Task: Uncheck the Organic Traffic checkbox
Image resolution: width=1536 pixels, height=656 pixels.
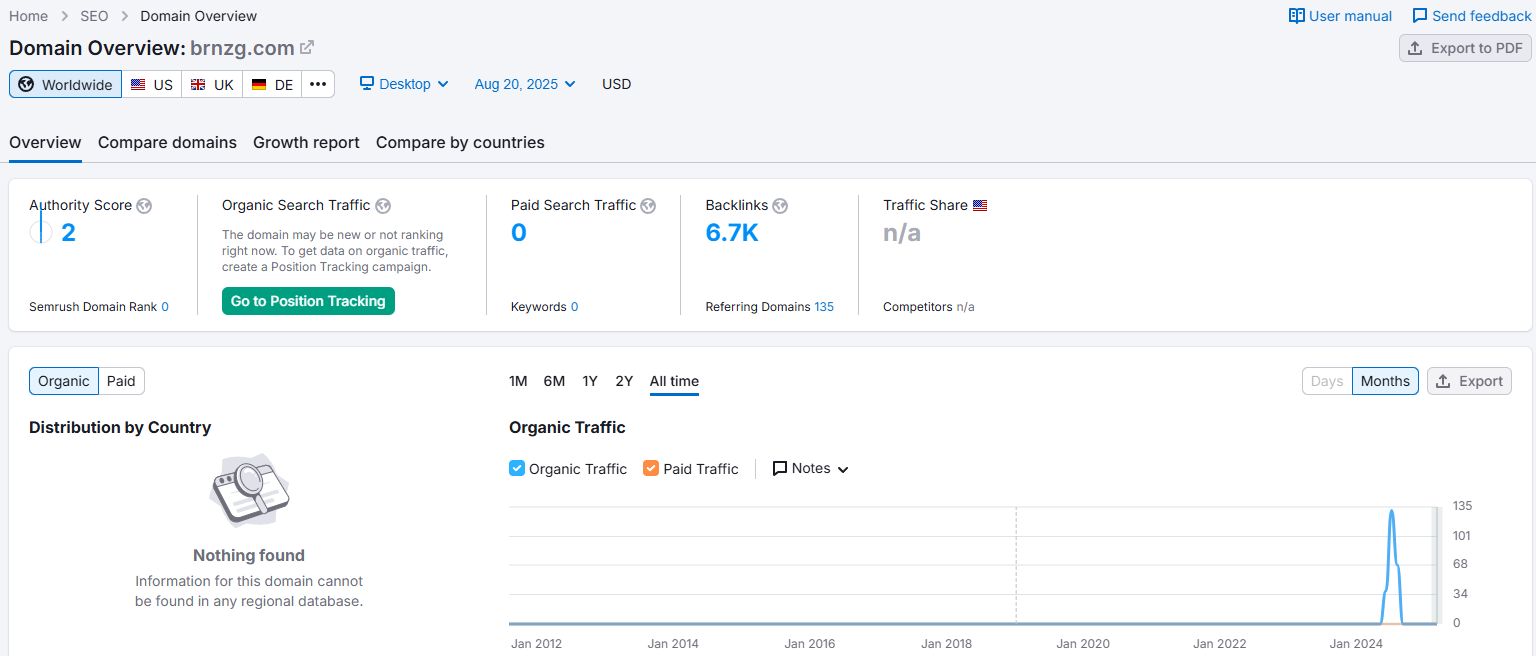Action: (517, 468)
